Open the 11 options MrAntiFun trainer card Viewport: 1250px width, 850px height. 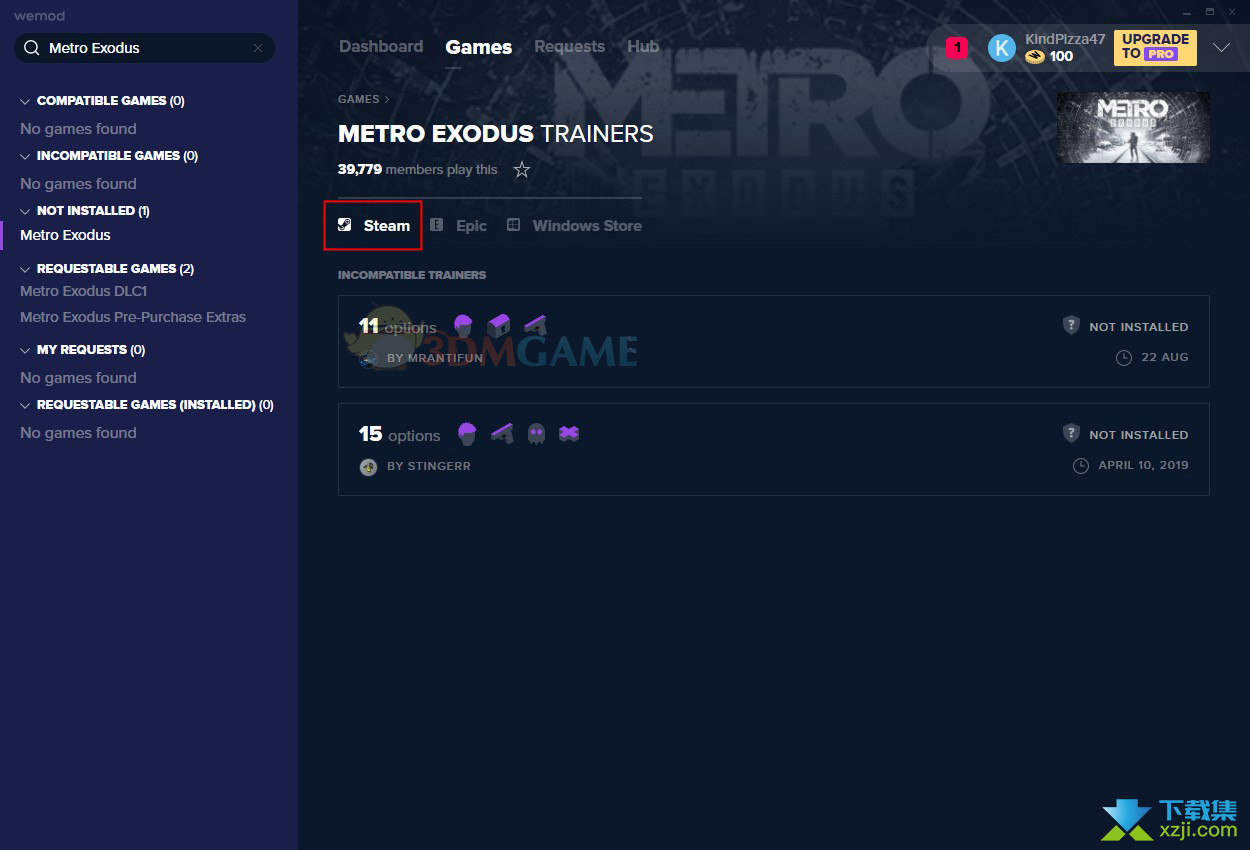click(774, 341)
